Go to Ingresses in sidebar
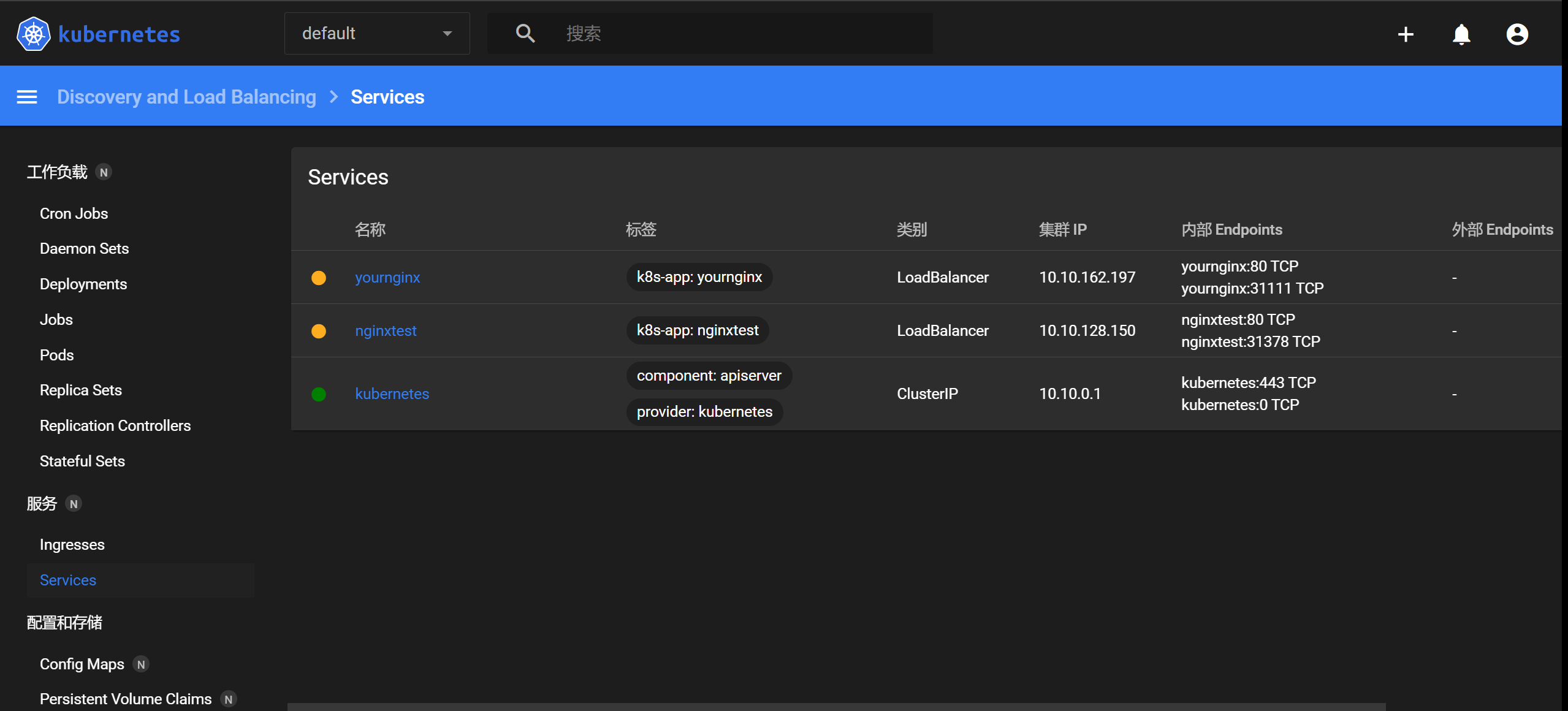Screen dimensions: 1568x711 [x=72, y=545]
